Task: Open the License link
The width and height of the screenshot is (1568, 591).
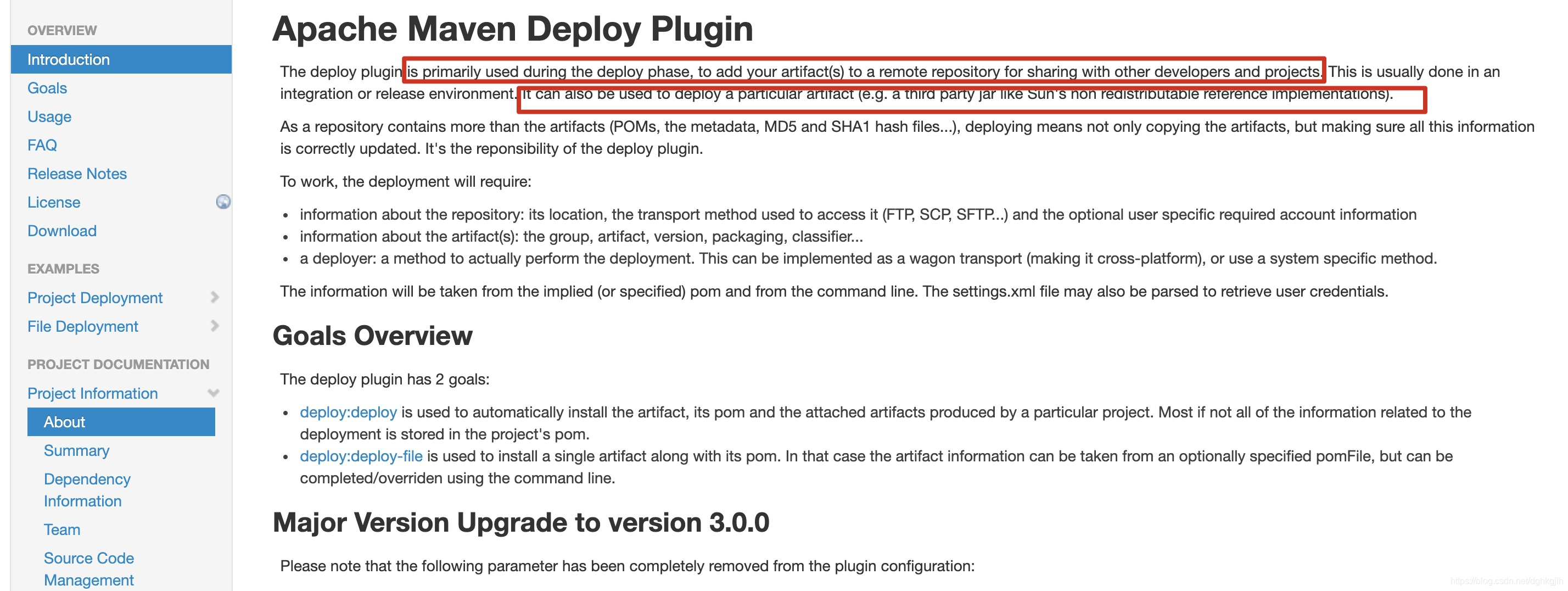Action: coord(54,202)
